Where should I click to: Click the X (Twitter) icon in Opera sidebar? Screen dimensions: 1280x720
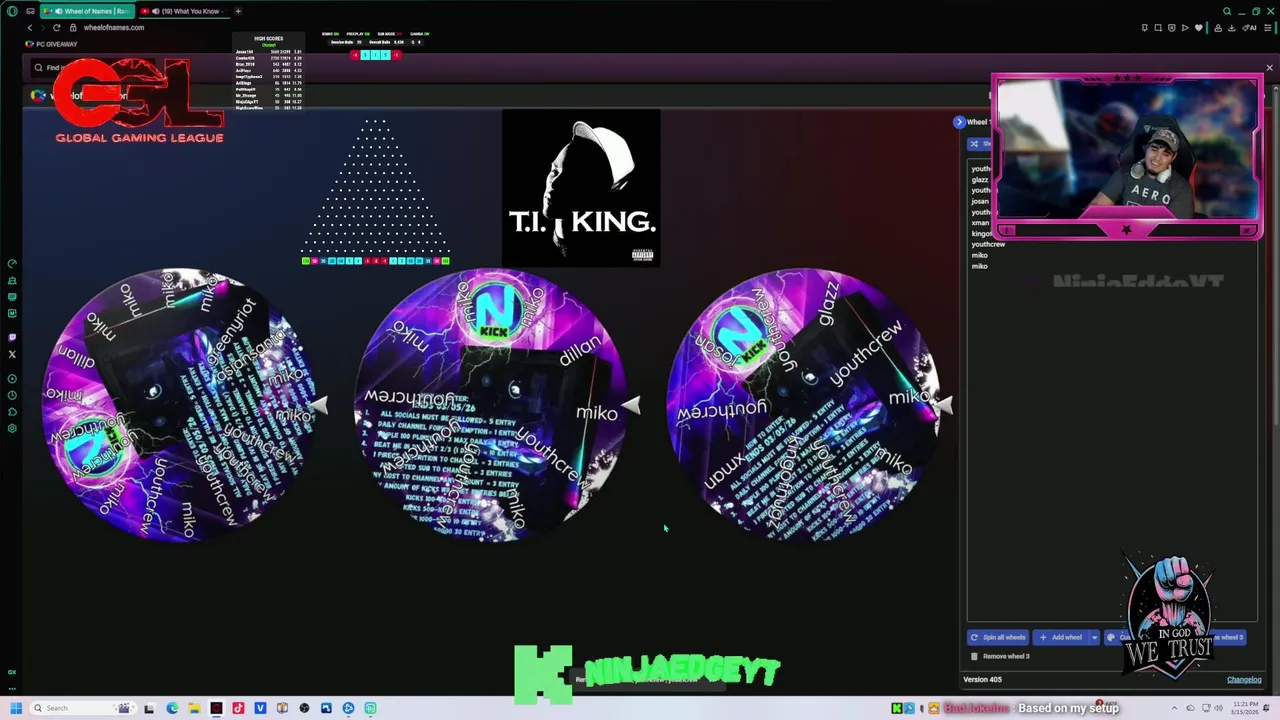tap(12, 354)
